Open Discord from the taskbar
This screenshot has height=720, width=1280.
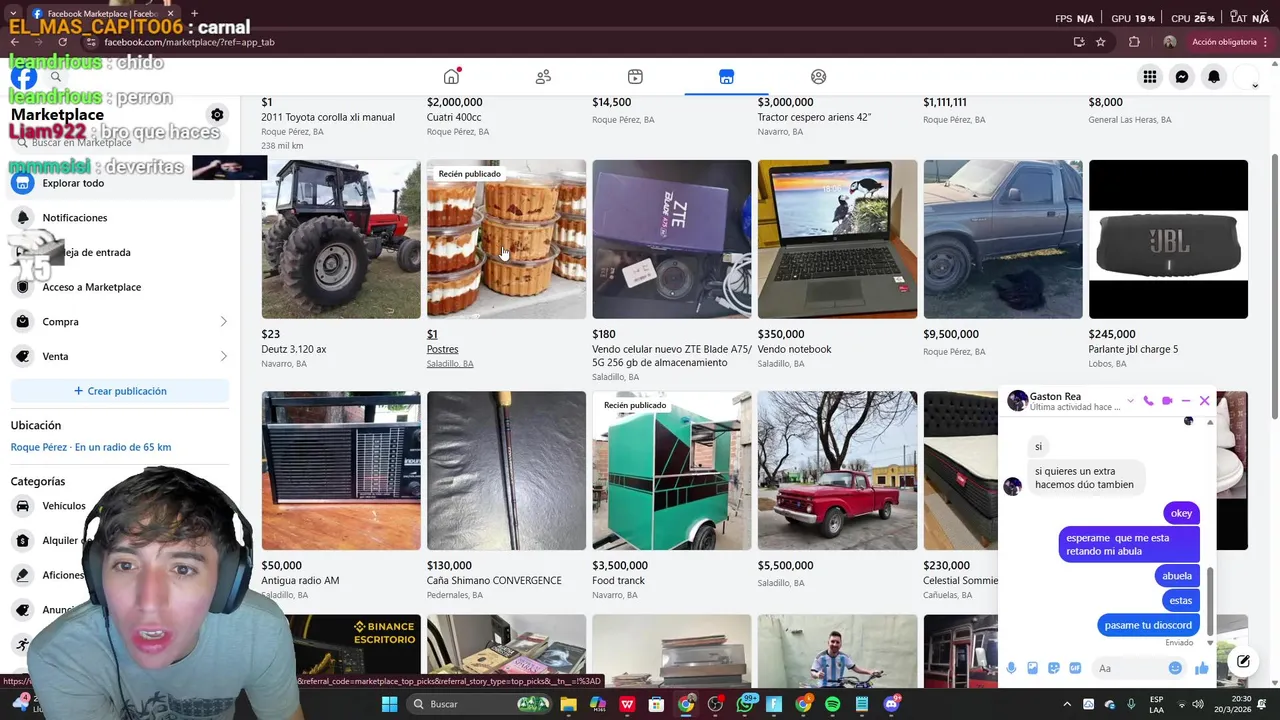tap(891, 704)
